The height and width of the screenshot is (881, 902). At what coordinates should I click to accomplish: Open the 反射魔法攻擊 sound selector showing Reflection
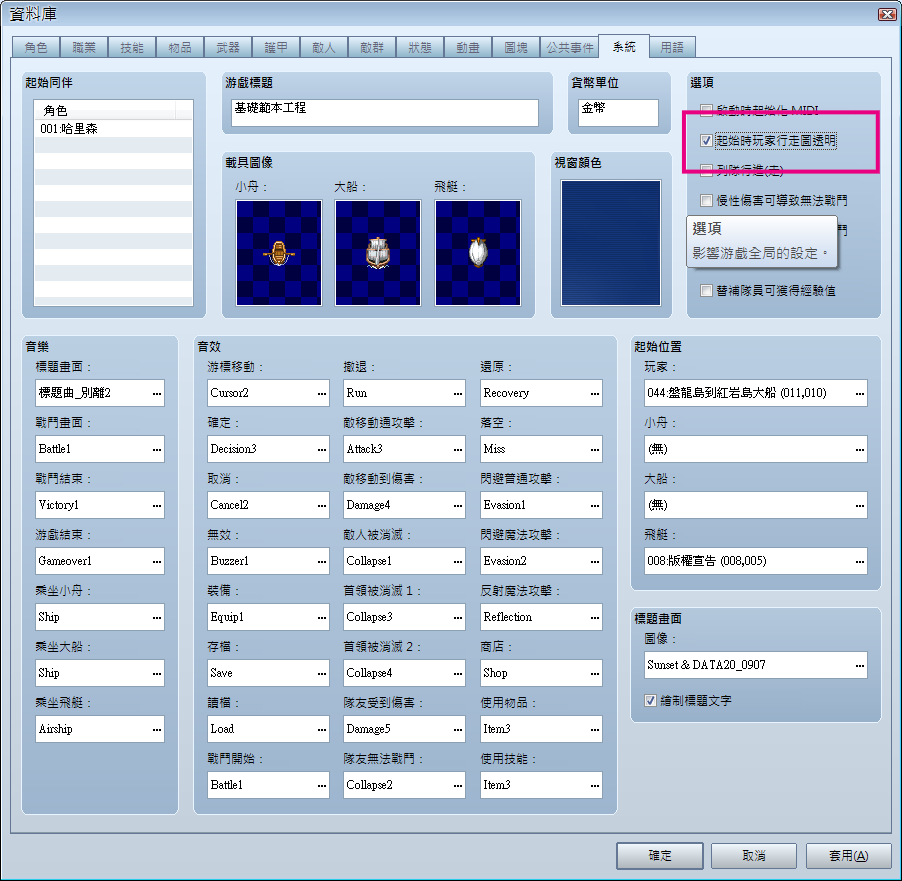[x=541, y=617]
